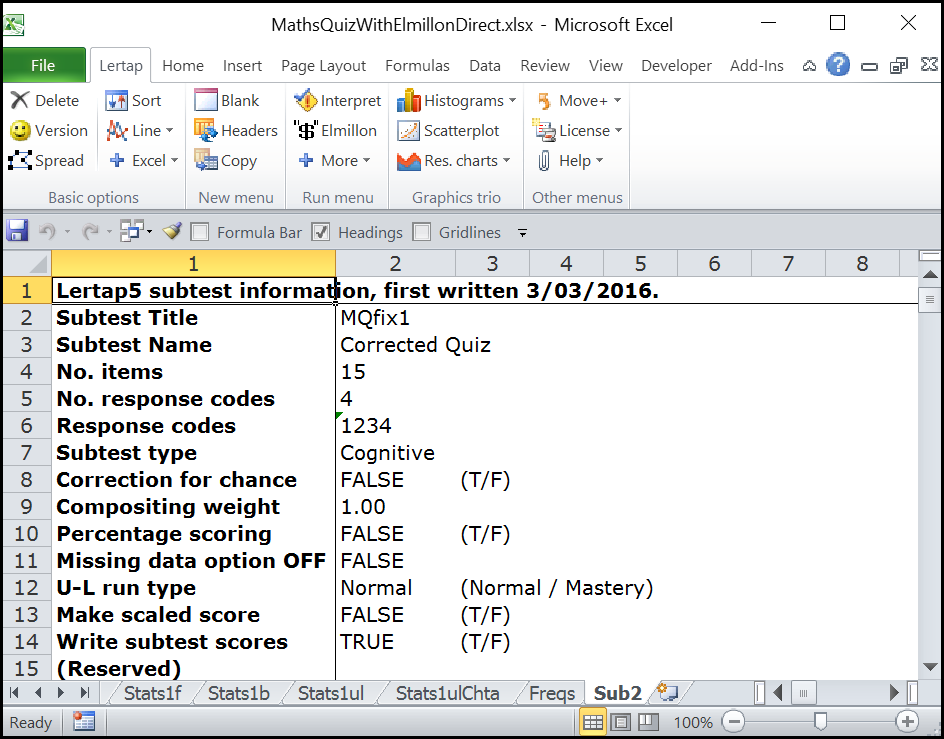Click the Excel application icon in title bar
Viewport: 944px width, 739px height.
(13, 25)
